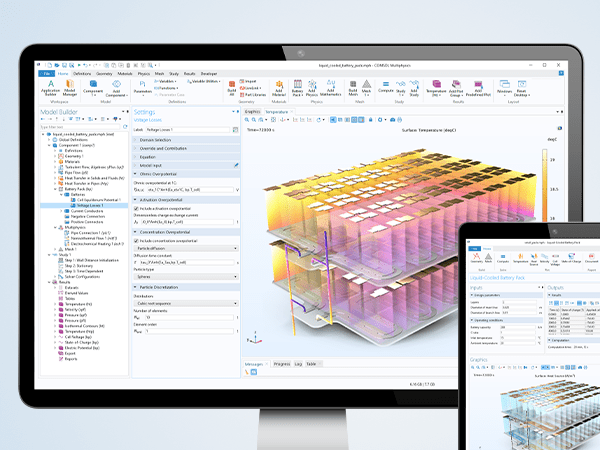Click the camera snapshot icon in Graphics toolbar
Viewport: 600px width, 450px height.
coord(392,120)
